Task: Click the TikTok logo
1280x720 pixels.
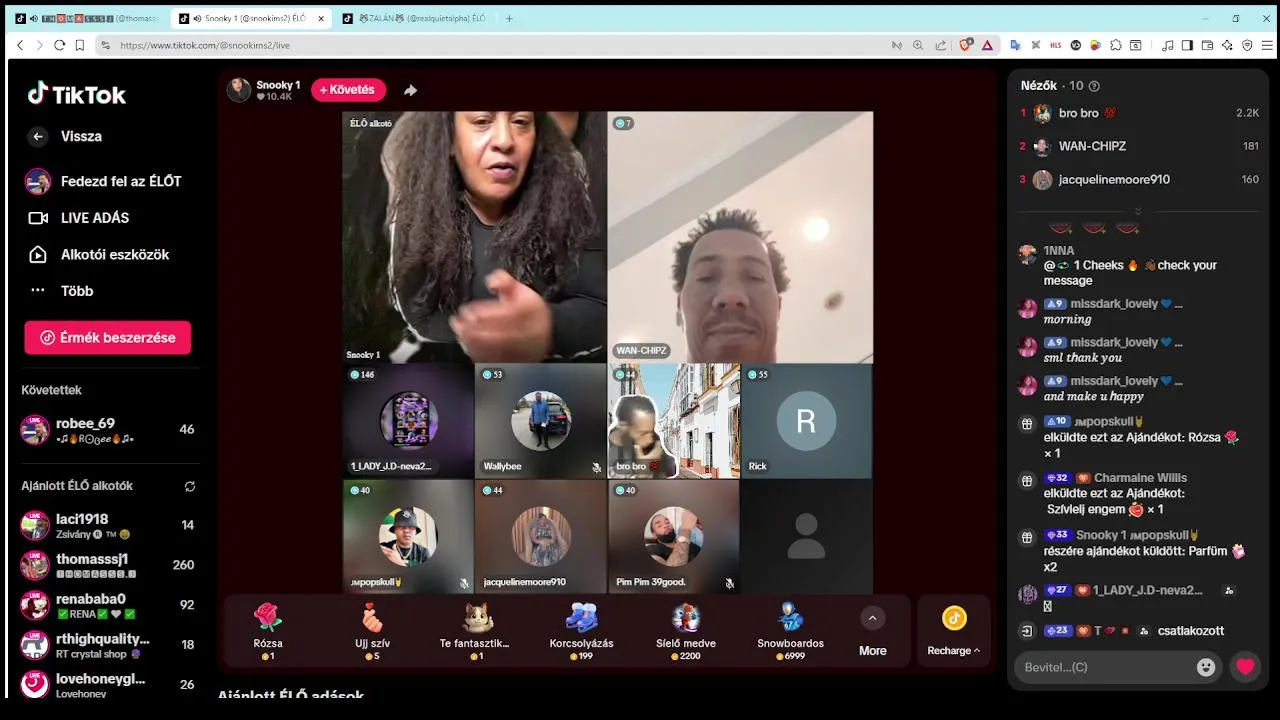Action: [x=77, y=94]
